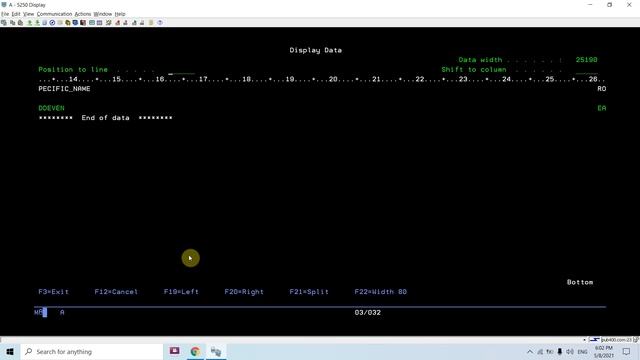This screenshot has width=640, height=360.
Task: Click the Copy toolbar icon
Action: click(x=13, y=22)
